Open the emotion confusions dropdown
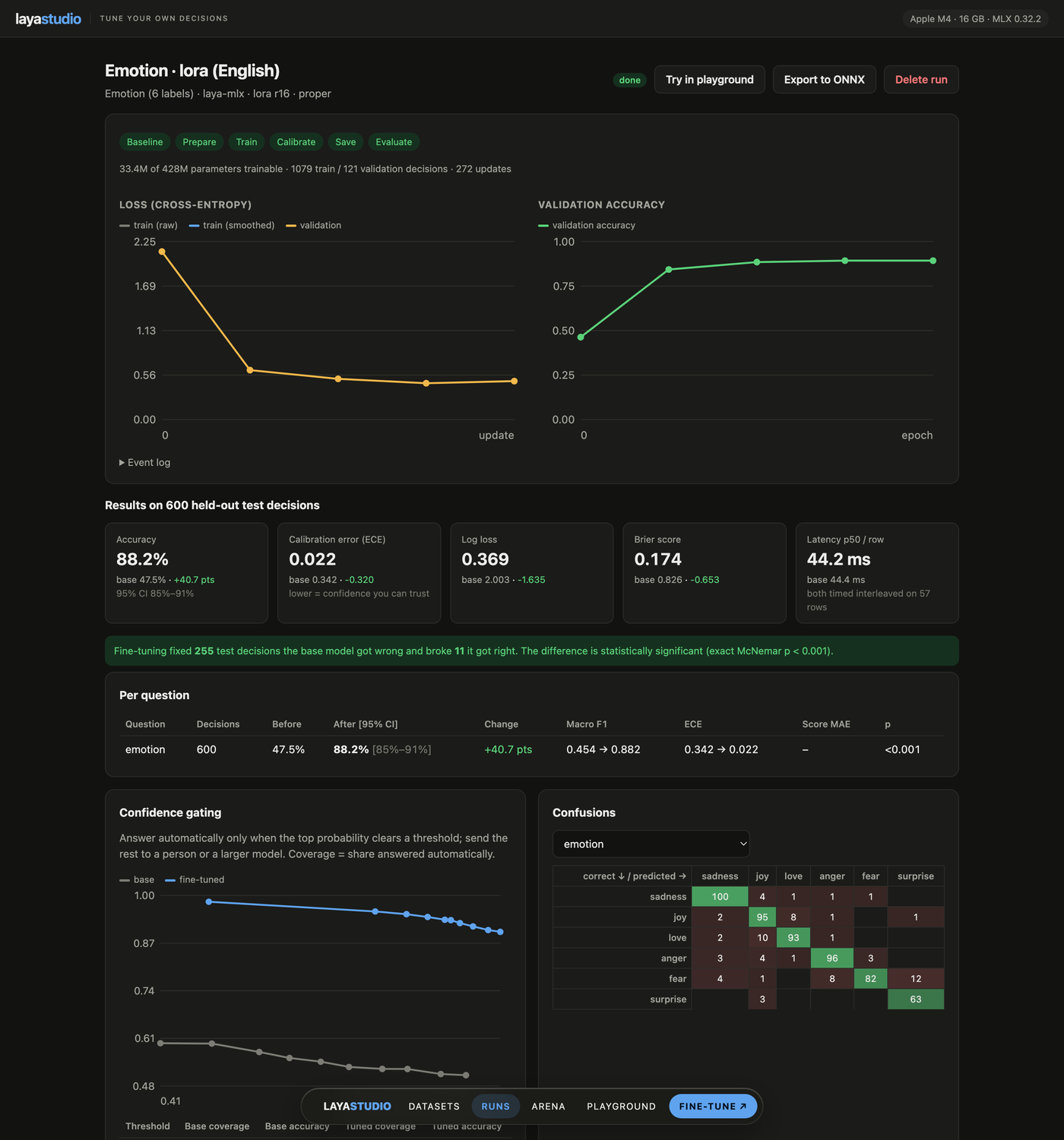This screenshot has width=1064, height=1140. click(x=651, y=844)
